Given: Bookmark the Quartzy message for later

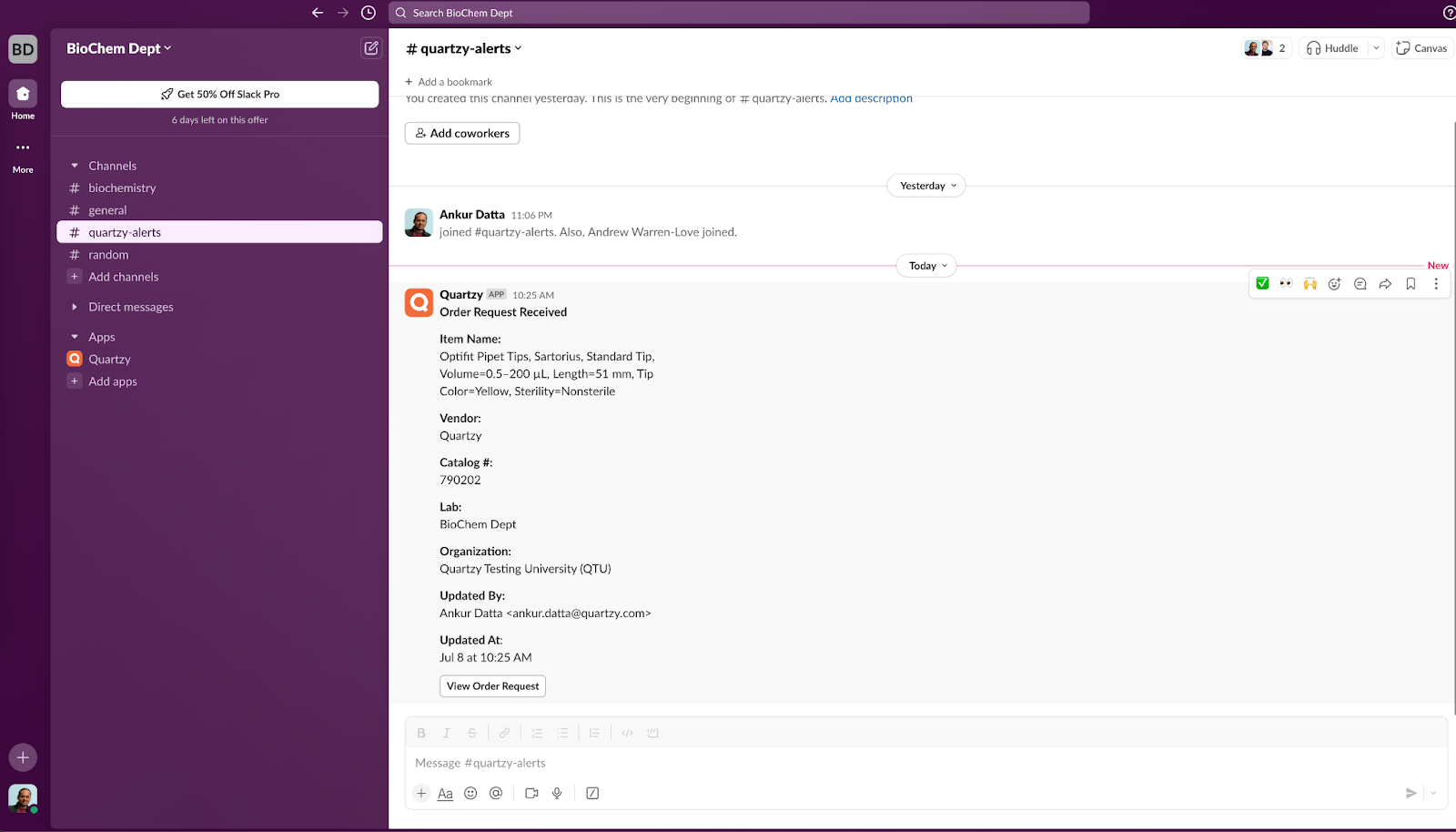Looking at the screenshot, I should tap(1410, 283).
